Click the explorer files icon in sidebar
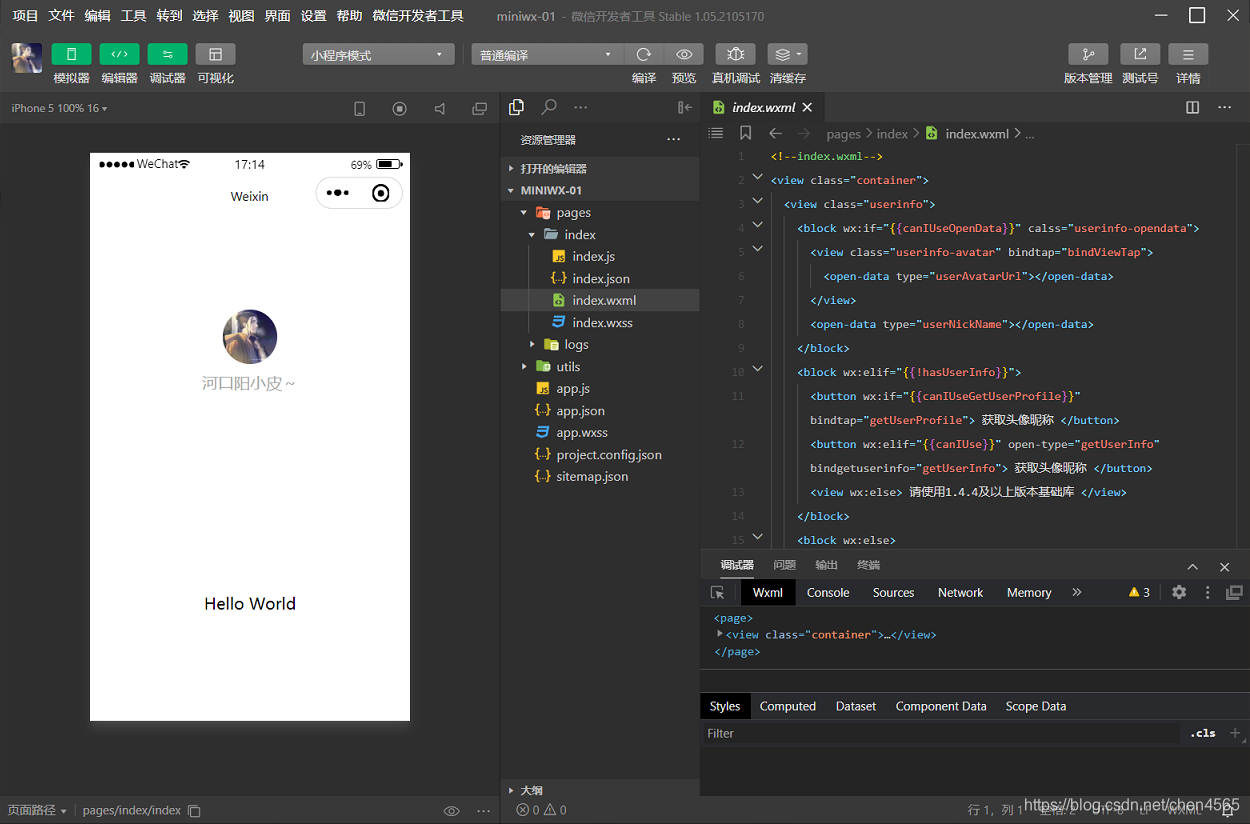 point(517,107)
